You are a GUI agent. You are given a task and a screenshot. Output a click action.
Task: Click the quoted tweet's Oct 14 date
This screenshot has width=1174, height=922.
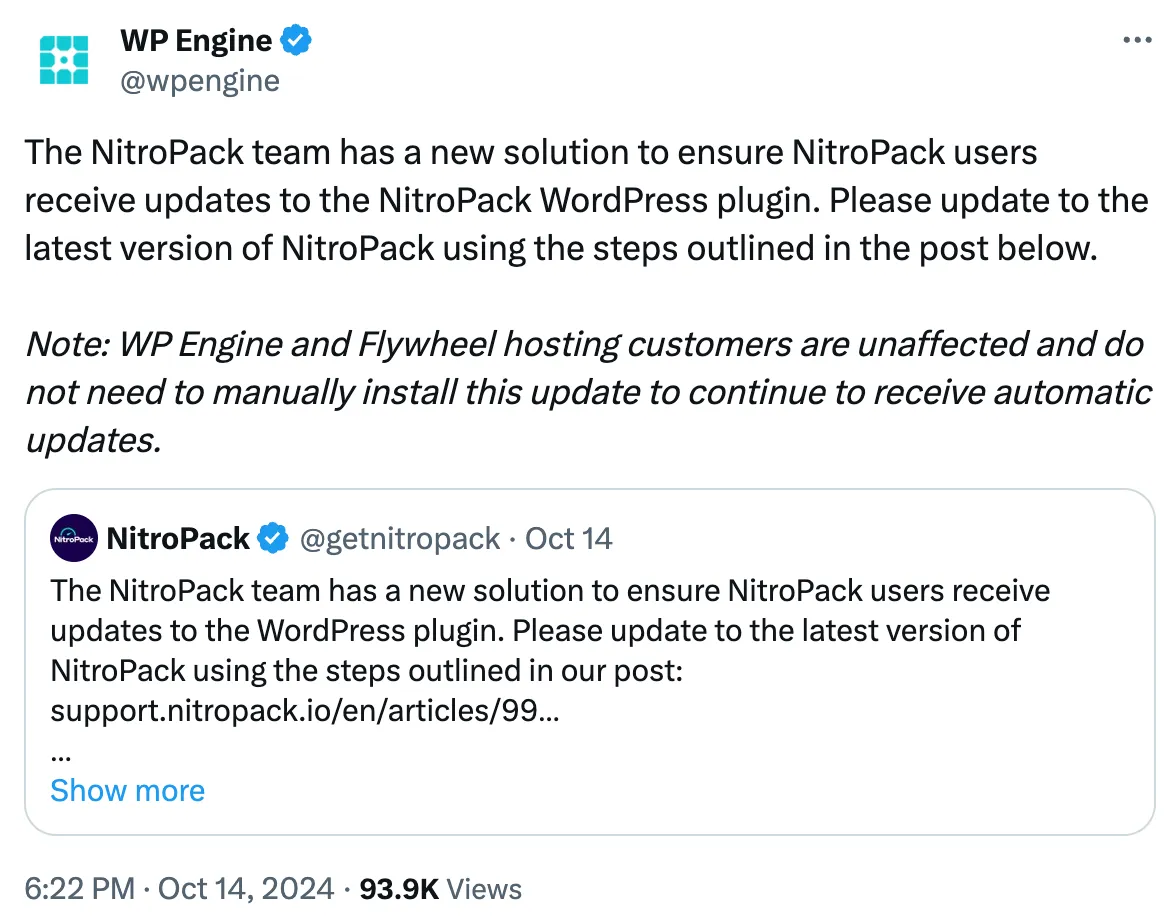568,539
